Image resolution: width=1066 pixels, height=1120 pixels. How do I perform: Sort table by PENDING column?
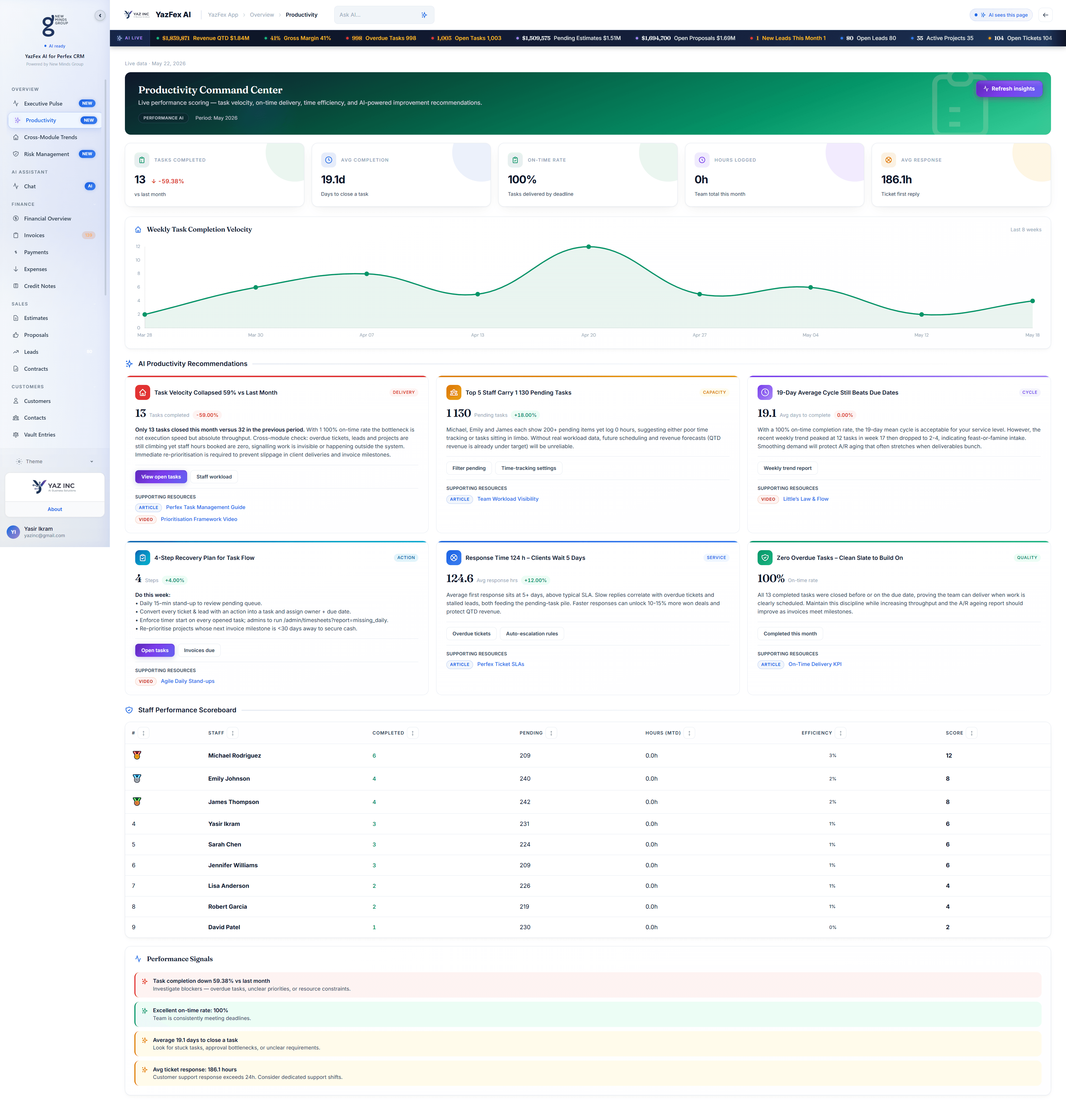(x=551, y=733)
